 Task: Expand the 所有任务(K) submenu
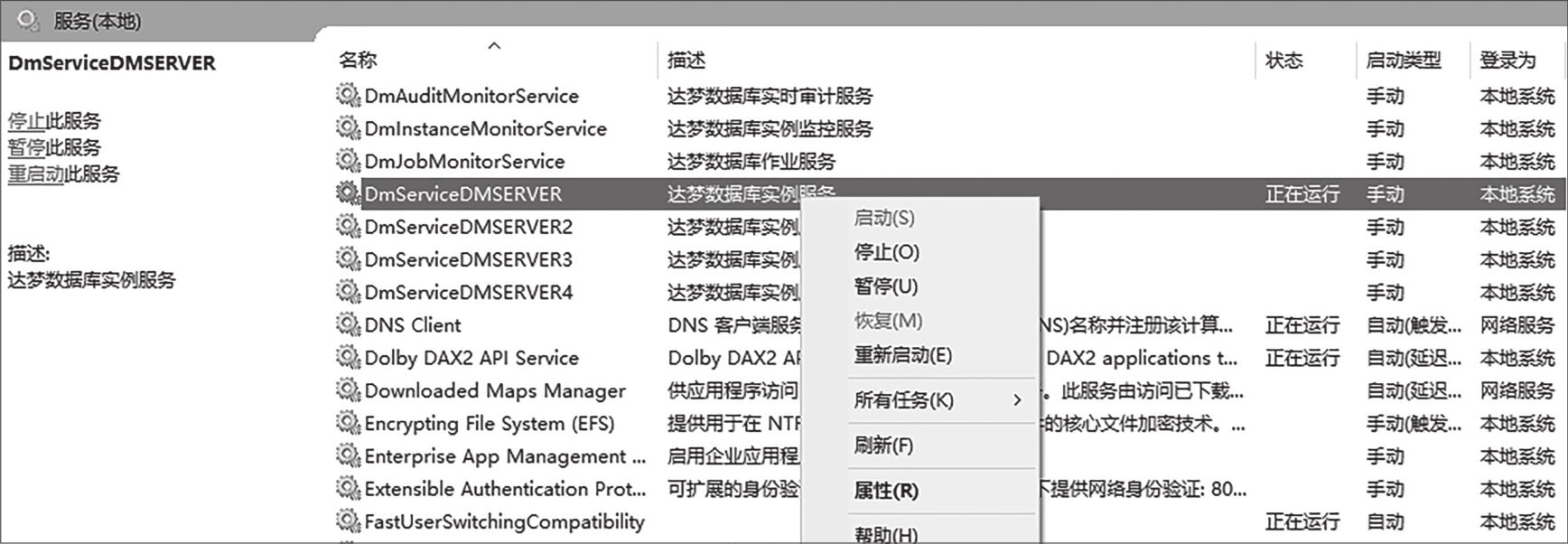click(903, 400)
